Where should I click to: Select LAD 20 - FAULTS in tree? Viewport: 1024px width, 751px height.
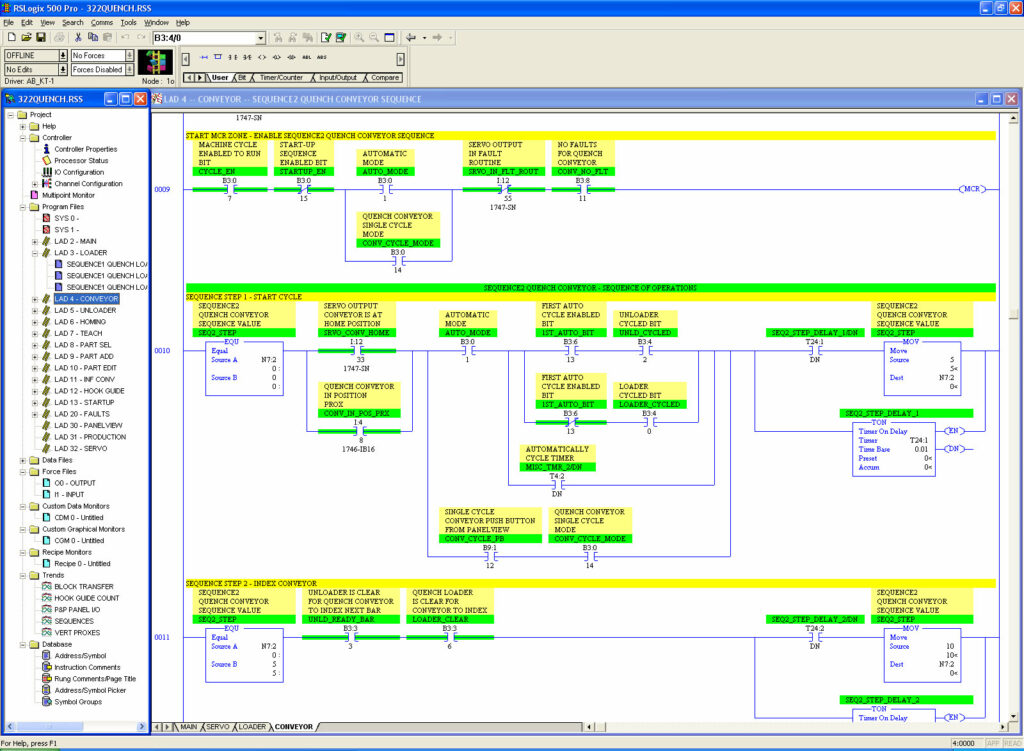coord(82,414)
